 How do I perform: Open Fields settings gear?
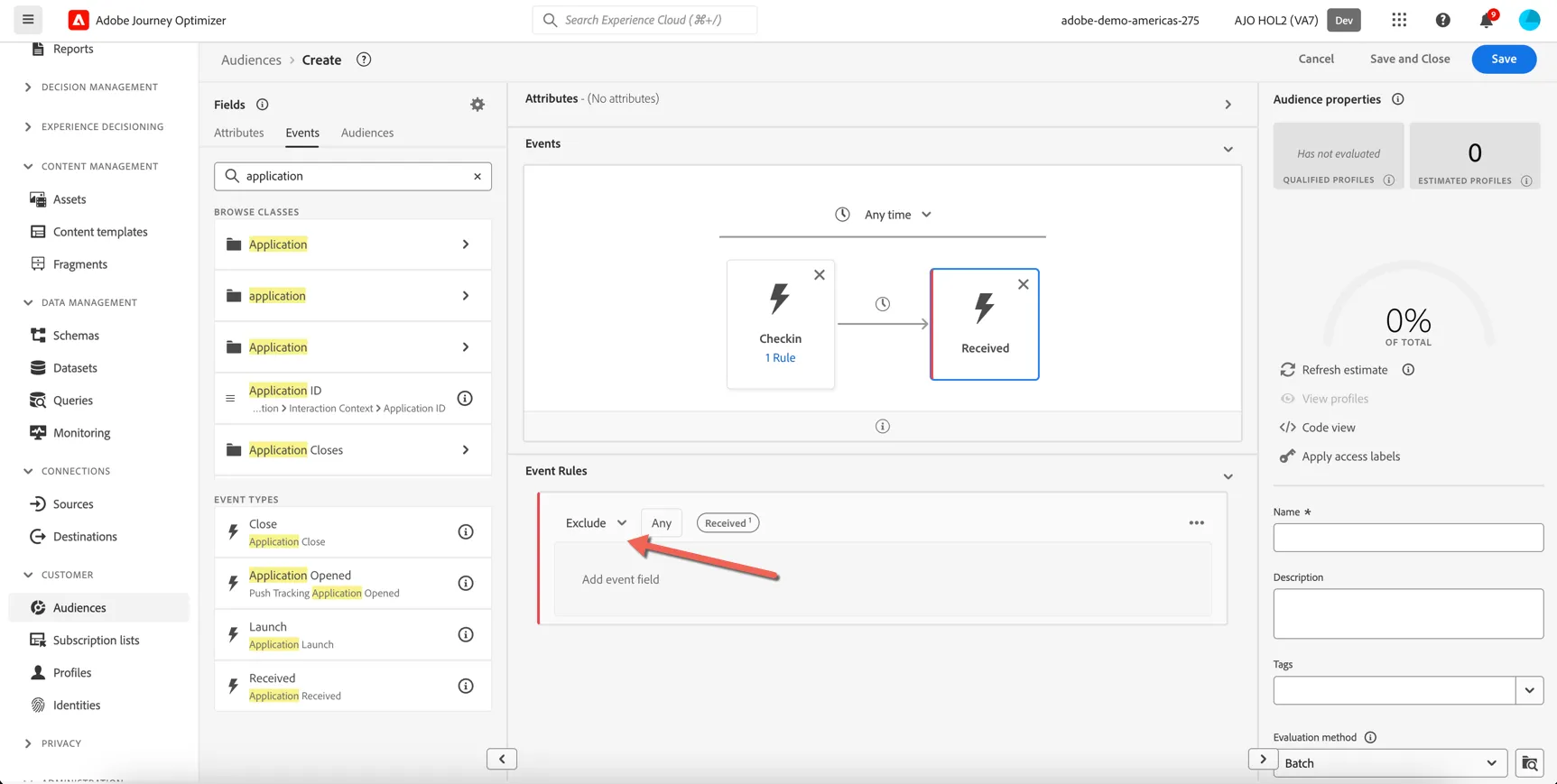pyautogui.click(x=477, y=105)
